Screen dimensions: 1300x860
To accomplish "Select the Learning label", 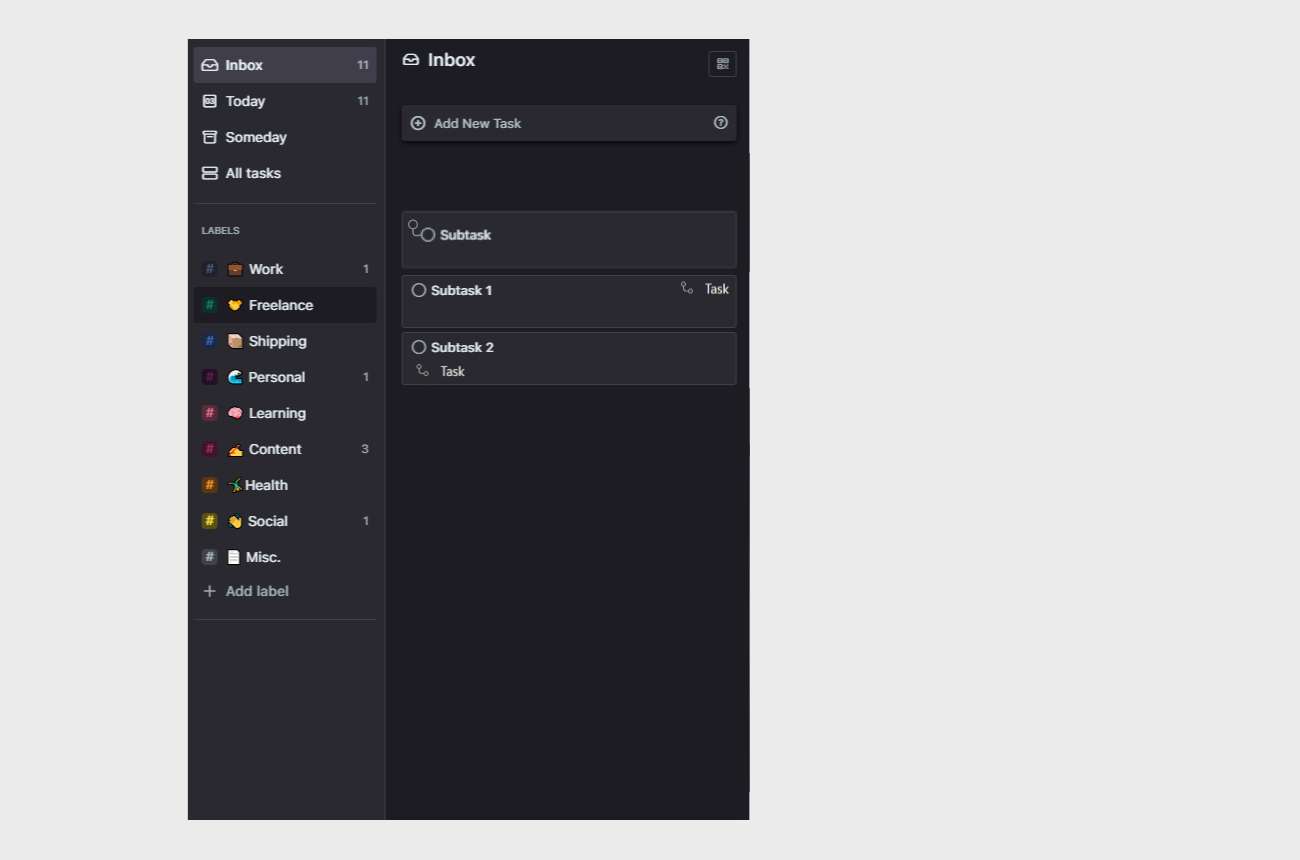I will pyautogui.click(x=285, y=413).
